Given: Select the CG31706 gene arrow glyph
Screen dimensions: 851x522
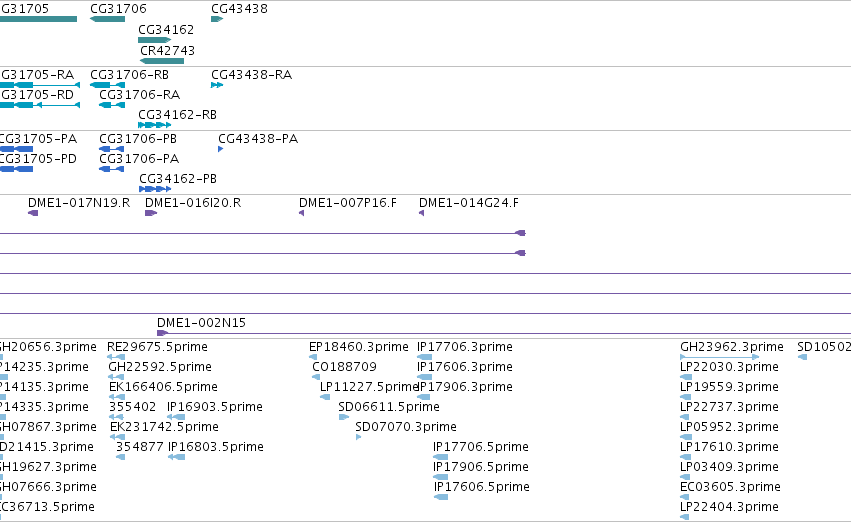Looking at the screenshot, I should (107, 19).
